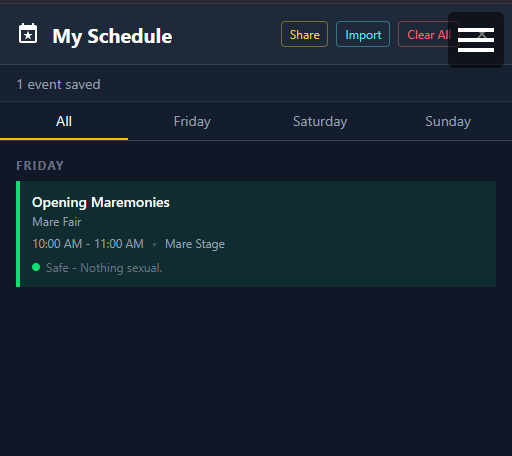This screenshot has height=456, width=512.
Task: Click the 10:00 AM - 11:00 AM time
Action: tap(88, 244)
